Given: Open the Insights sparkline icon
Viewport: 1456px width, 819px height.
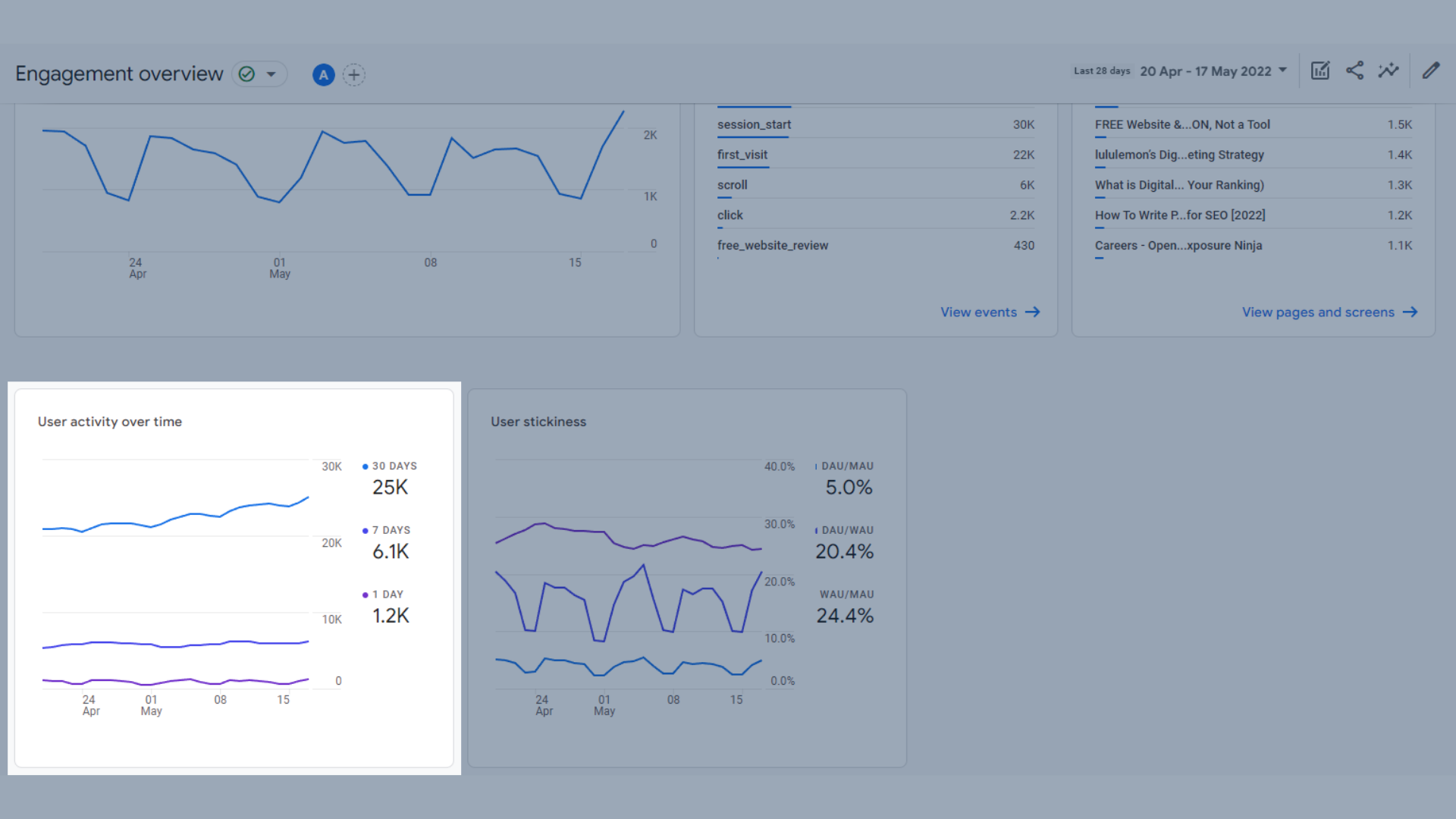Looking at the screenshot, I should pos(1389,71).
